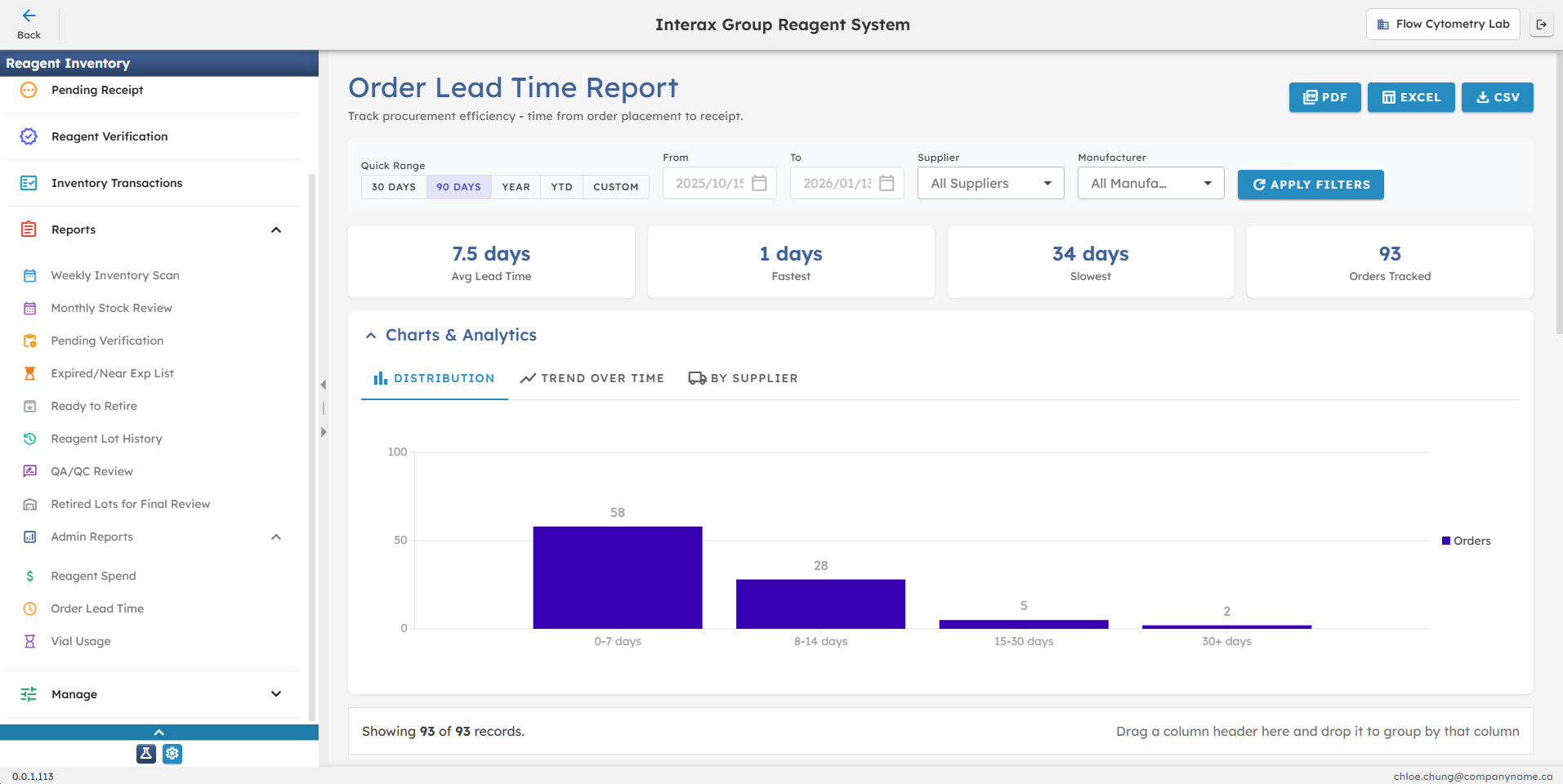Click the APPLY FILTERS button

pos(1311,185)
